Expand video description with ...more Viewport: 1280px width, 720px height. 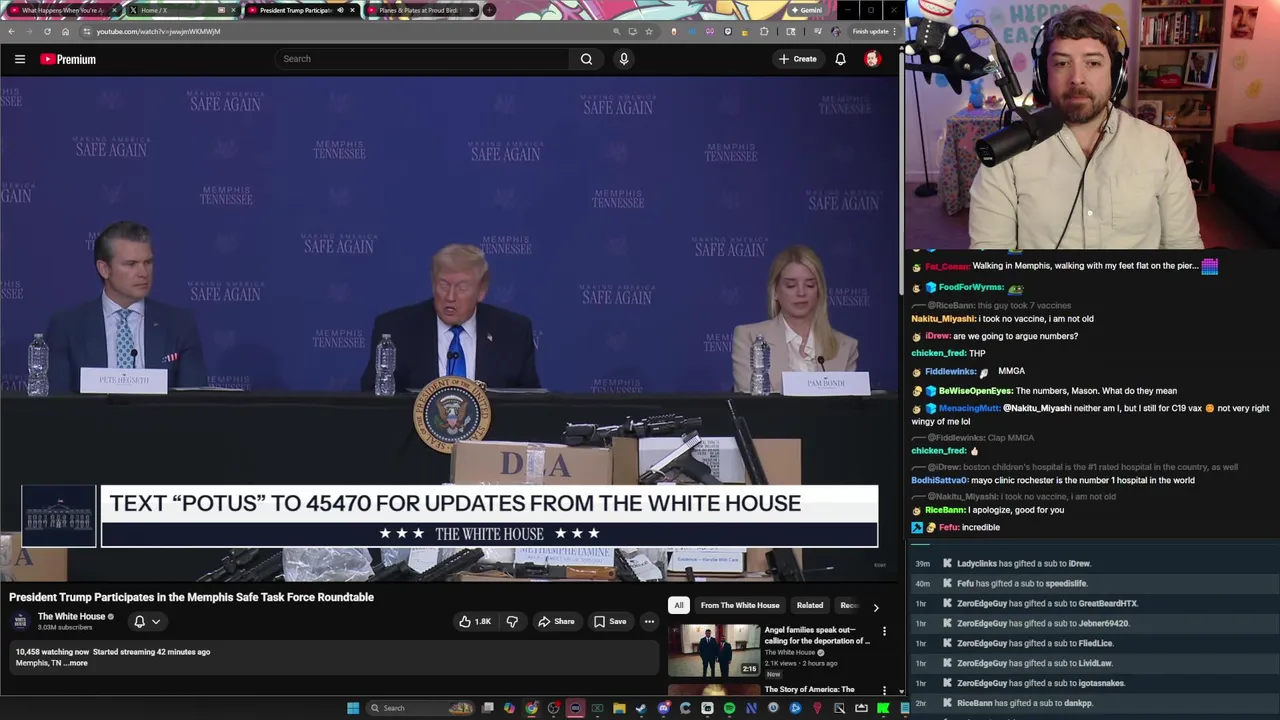point(76,663)
